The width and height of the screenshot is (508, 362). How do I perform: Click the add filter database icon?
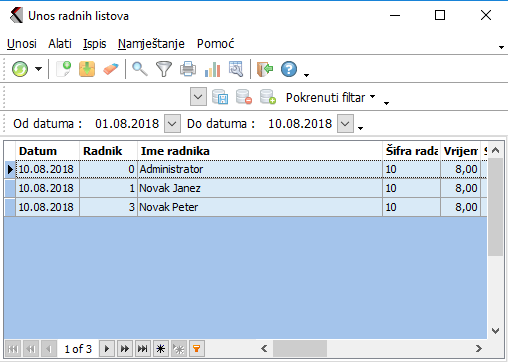(x=268, y=97)
